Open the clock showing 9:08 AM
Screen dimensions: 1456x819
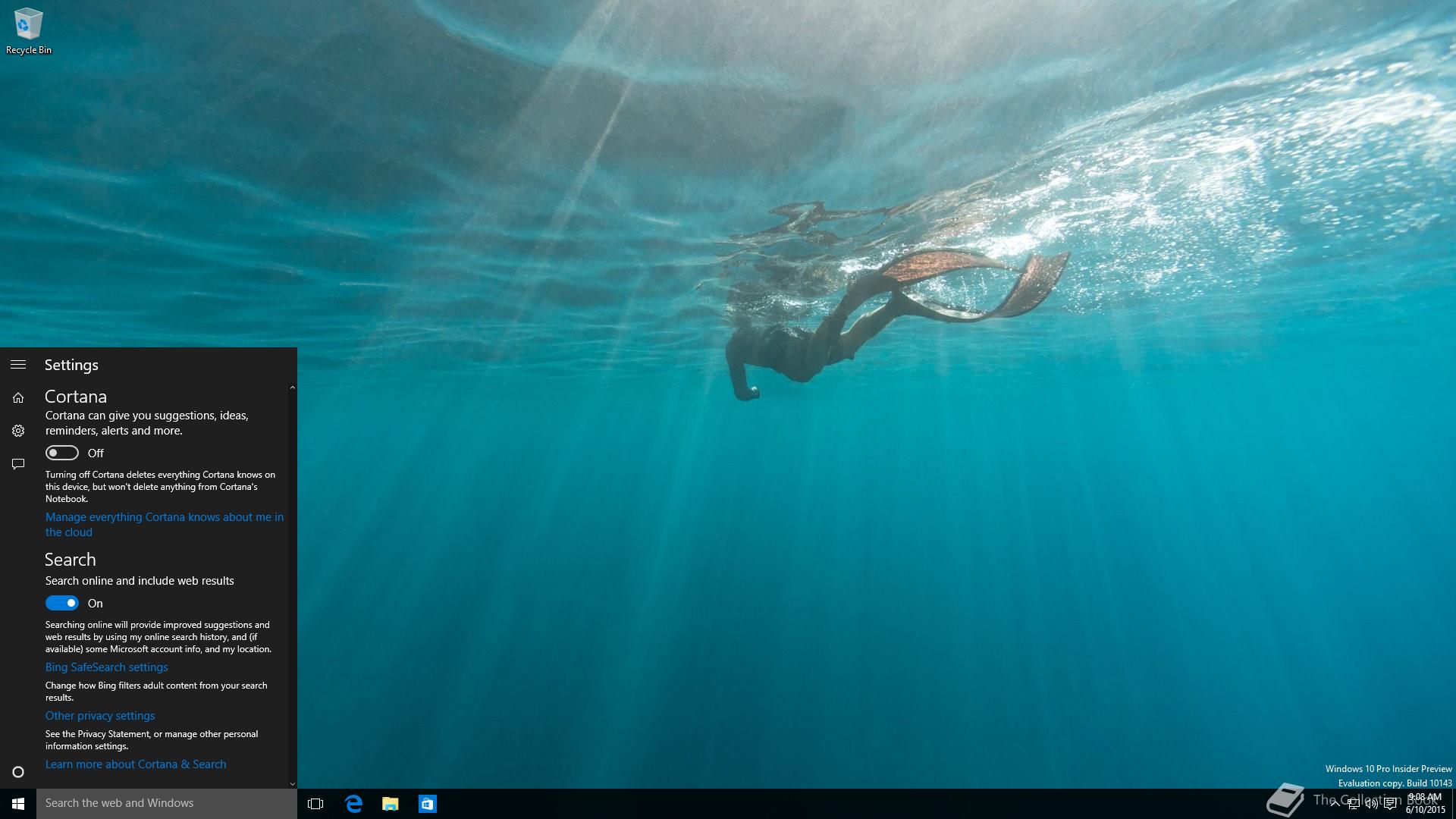click(x=1426, y=803)
